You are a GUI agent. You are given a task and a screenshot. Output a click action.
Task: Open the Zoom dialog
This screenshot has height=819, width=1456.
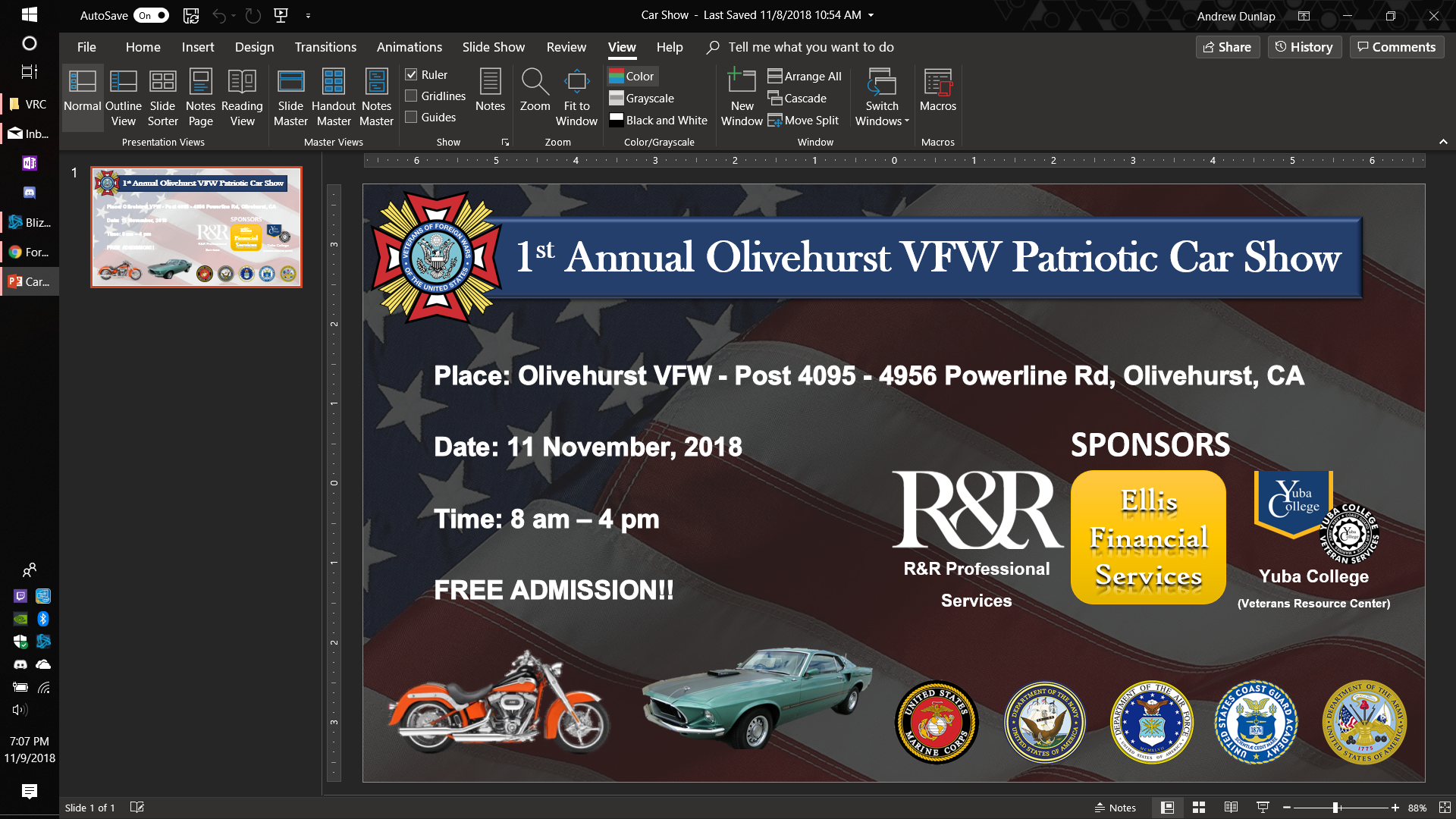coord(535,91)
